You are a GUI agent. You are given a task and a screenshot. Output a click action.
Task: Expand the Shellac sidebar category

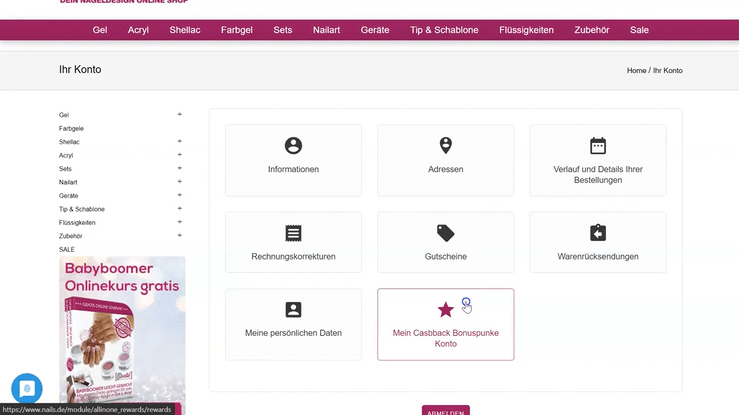[x=180, y=141]
